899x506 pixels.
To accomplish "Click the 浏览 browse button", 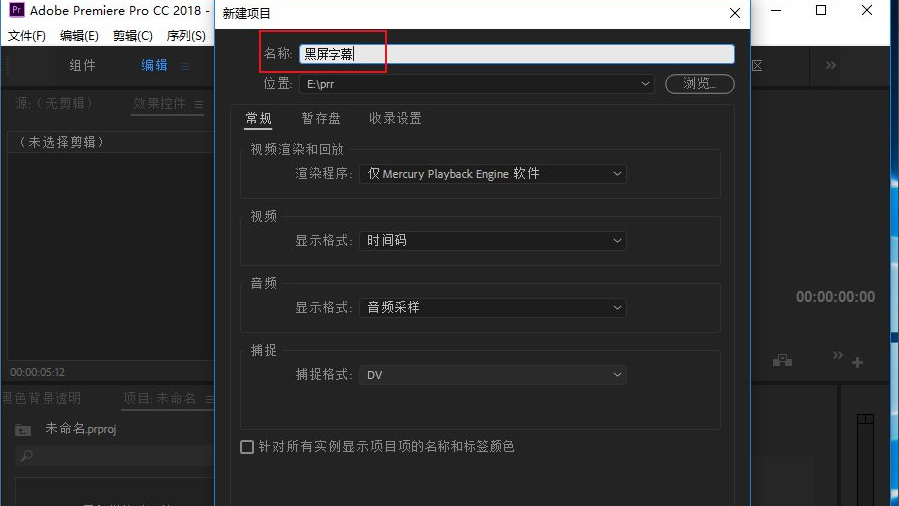I will click(x=699, y=84).
